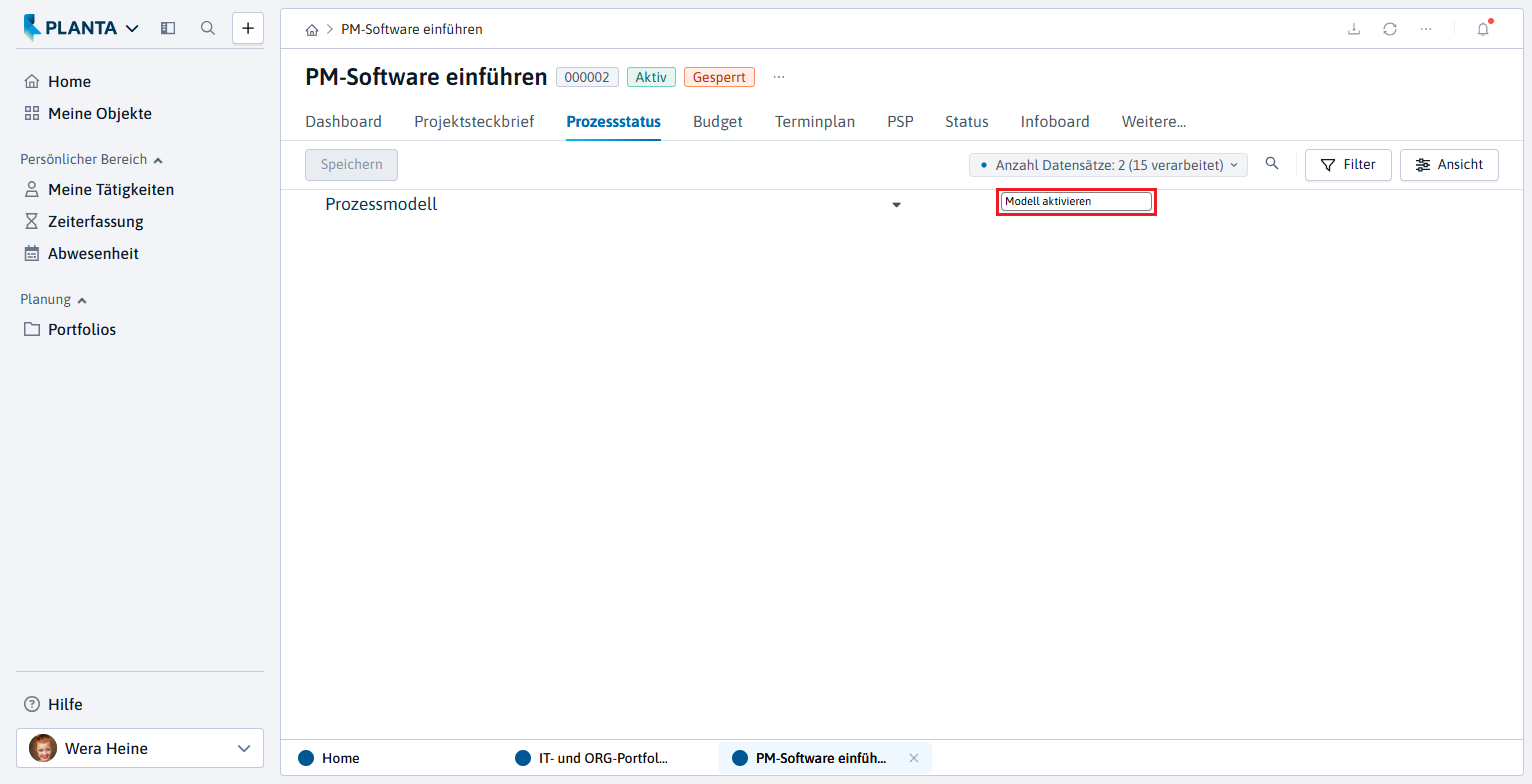Open the Wera Heine user menu

tap(140, 748)
